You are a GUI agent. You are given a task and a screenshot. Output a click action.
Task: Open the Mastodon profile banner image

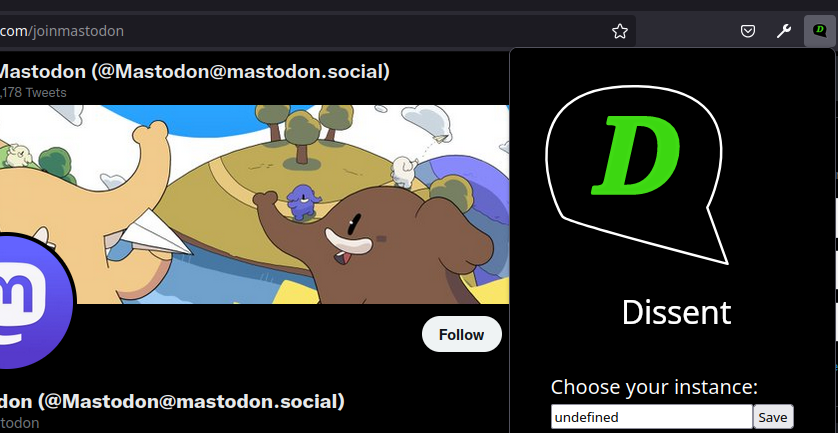pyautogui.click(x=254, y=204)
